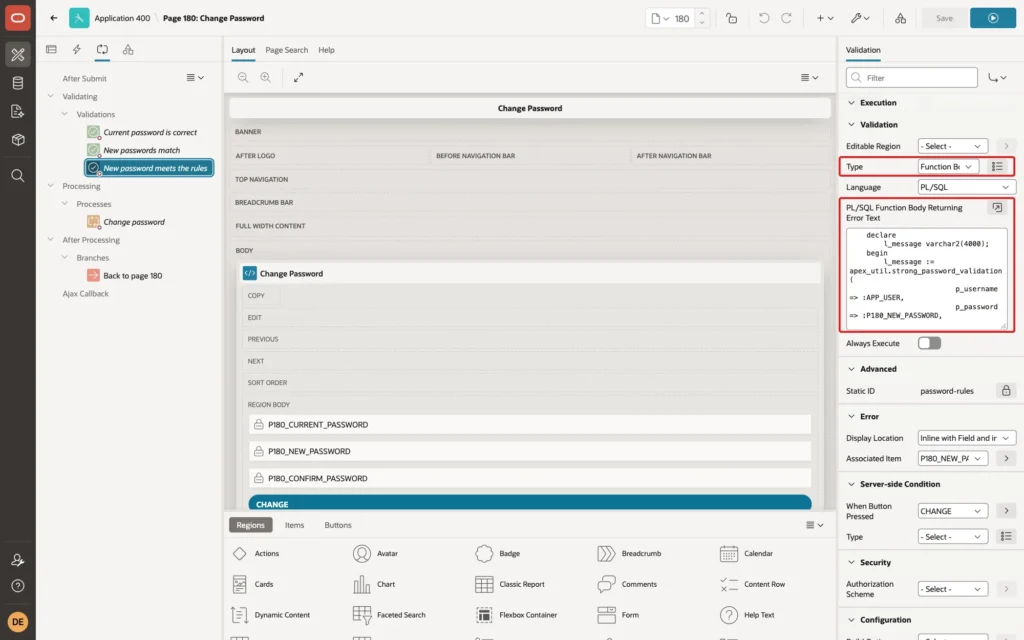The image size is (1024, 640).
Task: Click the property Filter search field
Action: point(912,78)
